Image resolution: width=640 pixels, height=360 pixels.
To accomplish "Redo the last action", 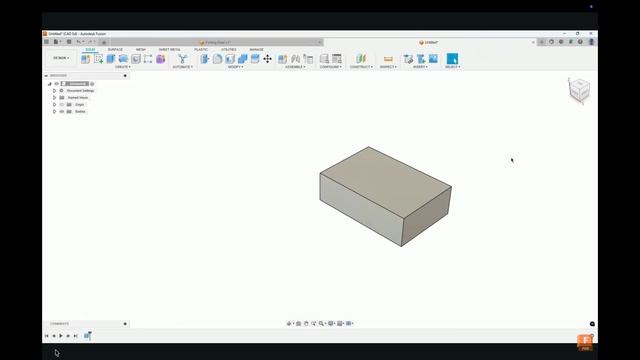I will pyautogui.click(x=91, y=42).
